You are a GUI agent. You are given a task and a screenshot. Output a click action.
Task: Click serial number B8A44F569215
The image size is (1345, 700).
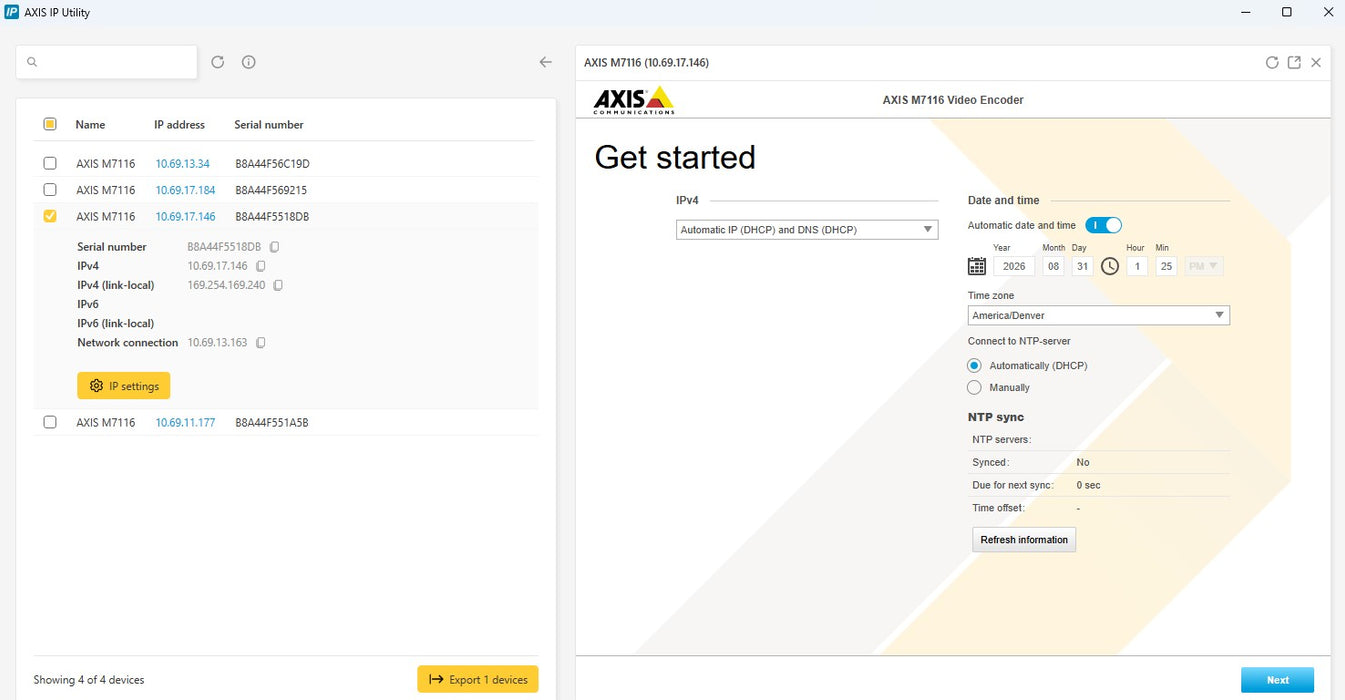271,190
